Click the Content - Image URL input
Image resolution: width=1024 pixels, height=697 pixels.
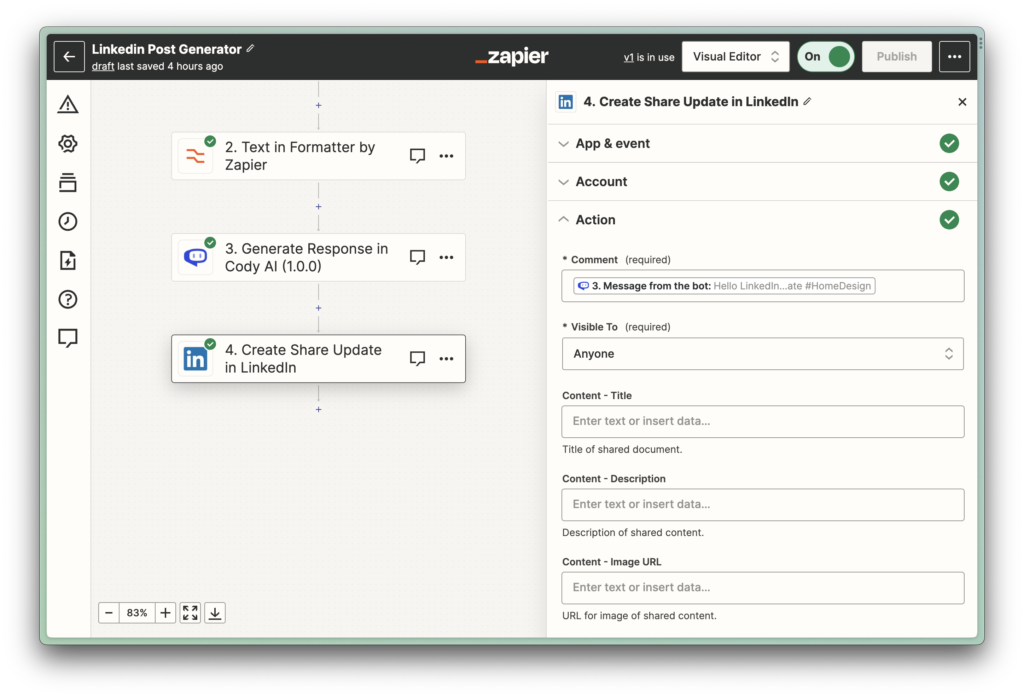[763, 587]
